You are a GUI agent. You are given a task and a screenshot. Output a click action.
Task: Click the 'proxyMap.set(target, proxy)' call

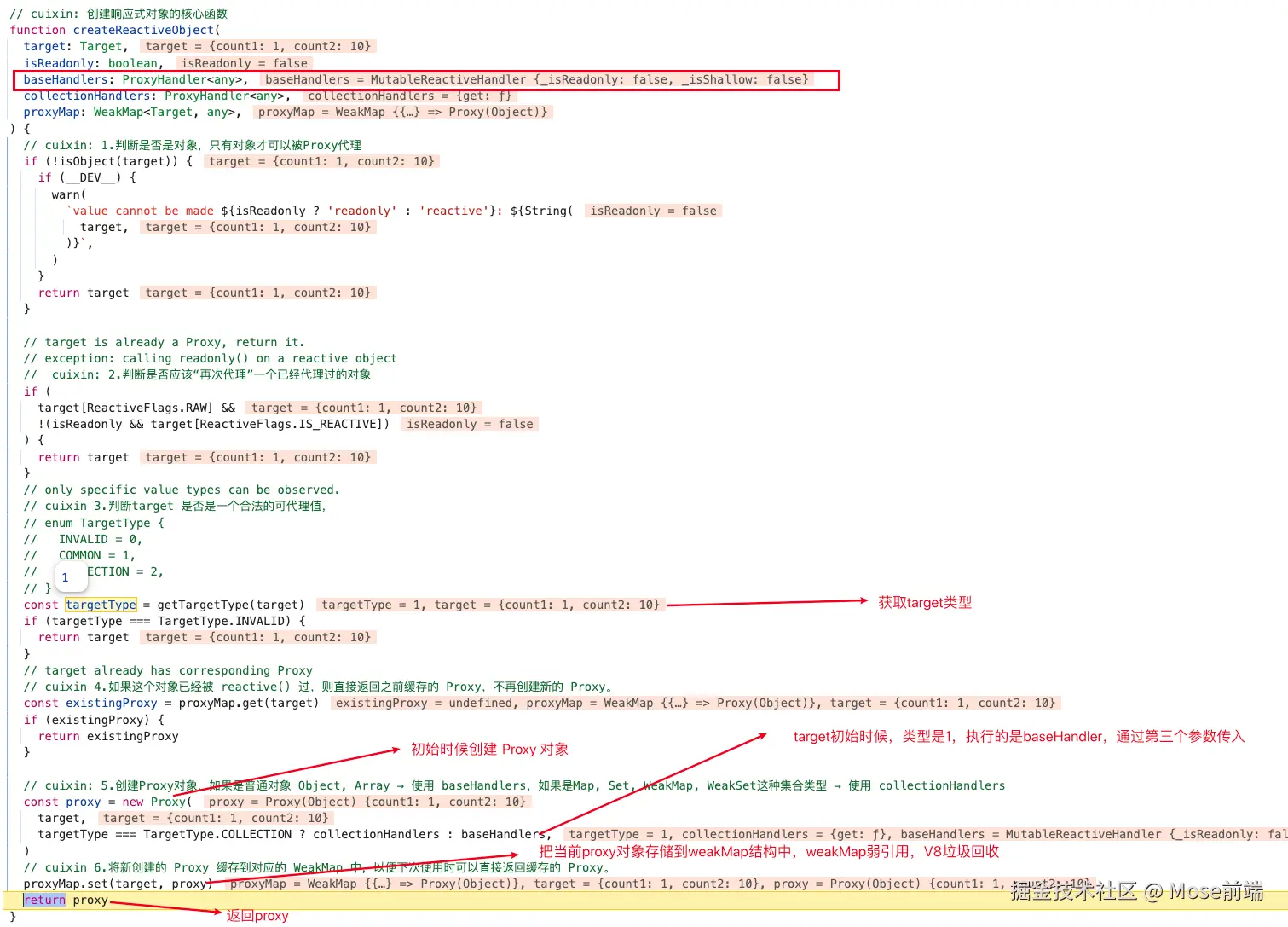click(x=118, y=884)
